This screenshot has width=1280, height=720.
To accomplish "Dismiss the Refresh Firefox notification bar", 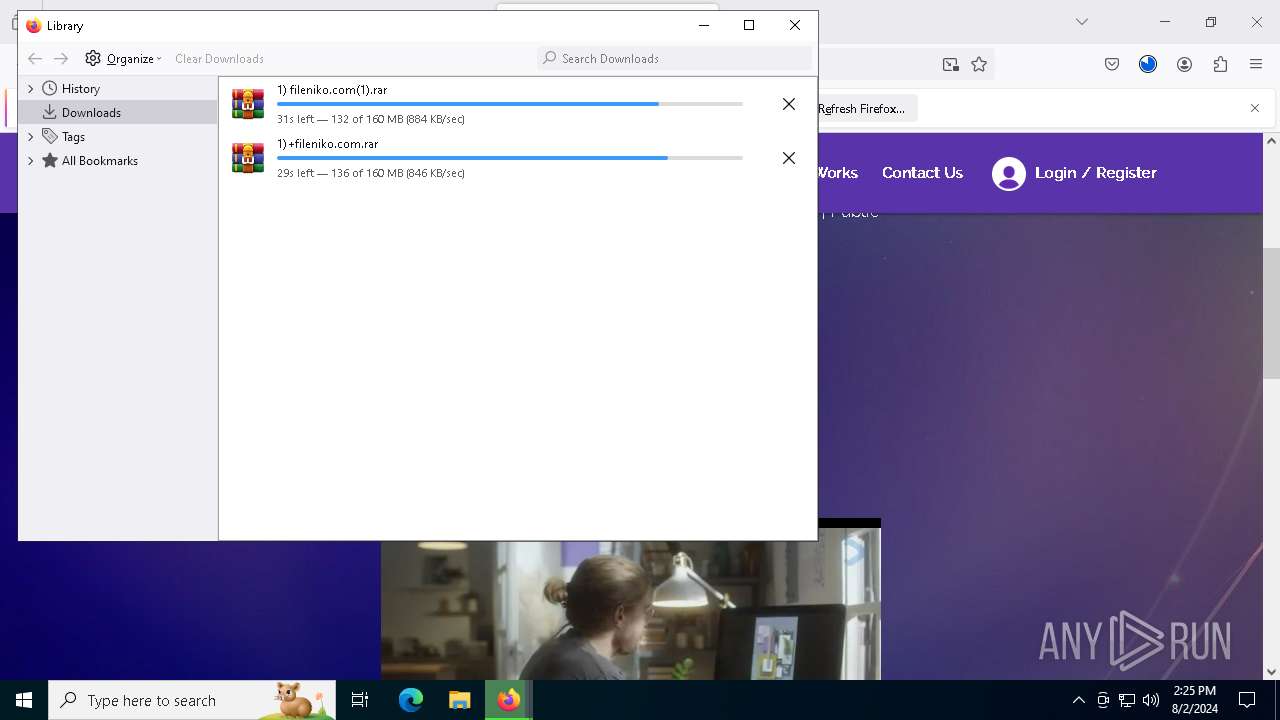I will [1255, 108].
